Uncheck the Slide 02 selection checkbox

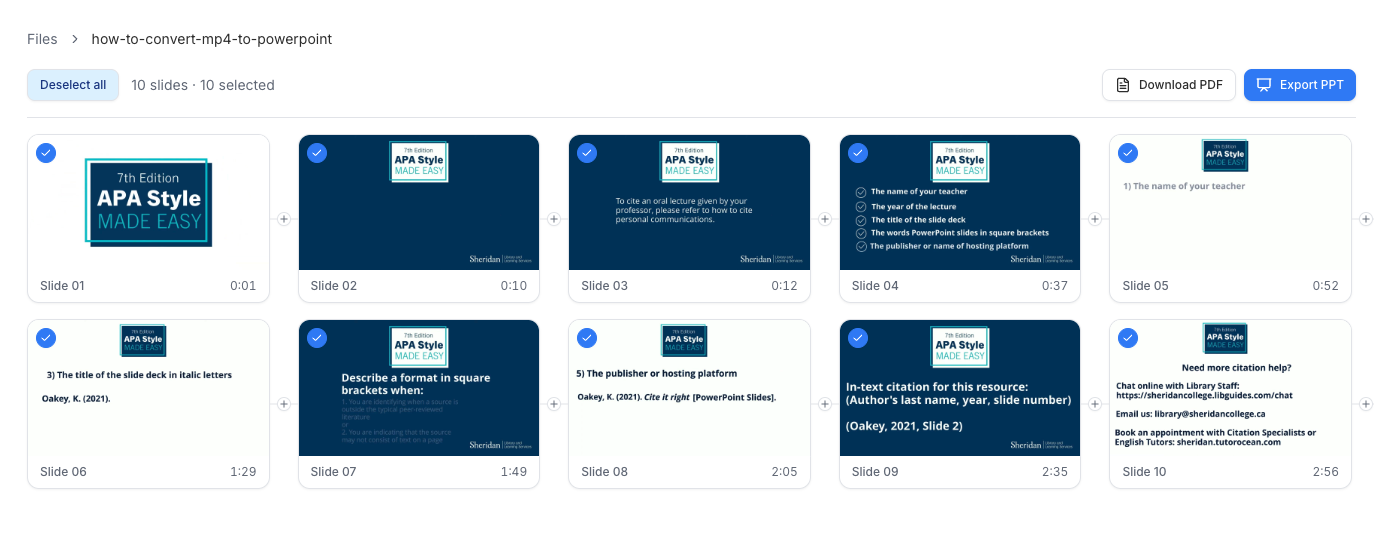click(317, 153)
